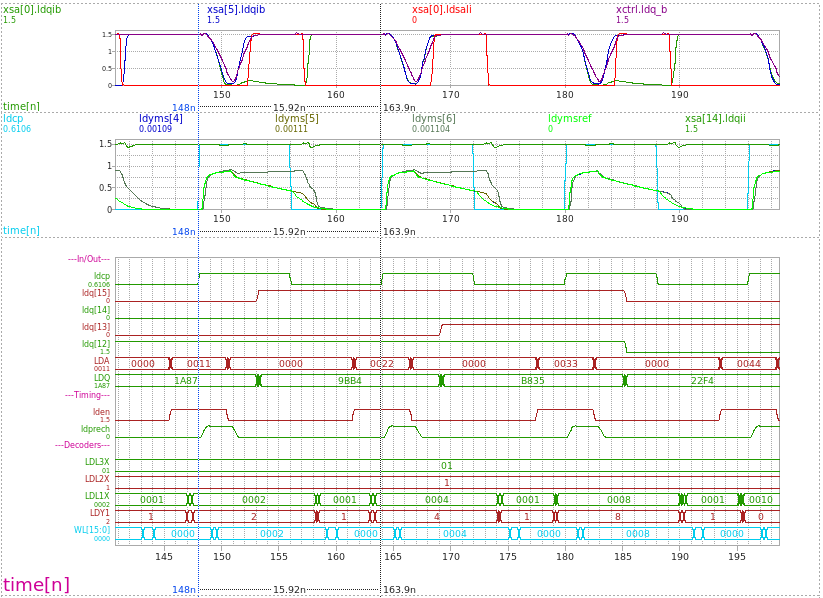Select the ldq[15] signal row label

tap(96, 293)
